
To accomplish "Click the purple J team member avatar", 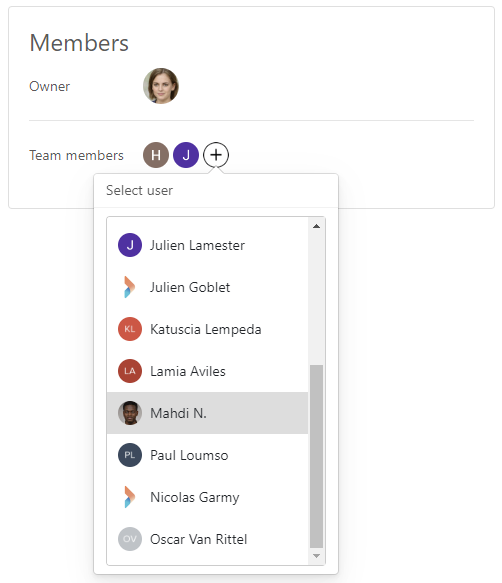I will tap(186, 155).
